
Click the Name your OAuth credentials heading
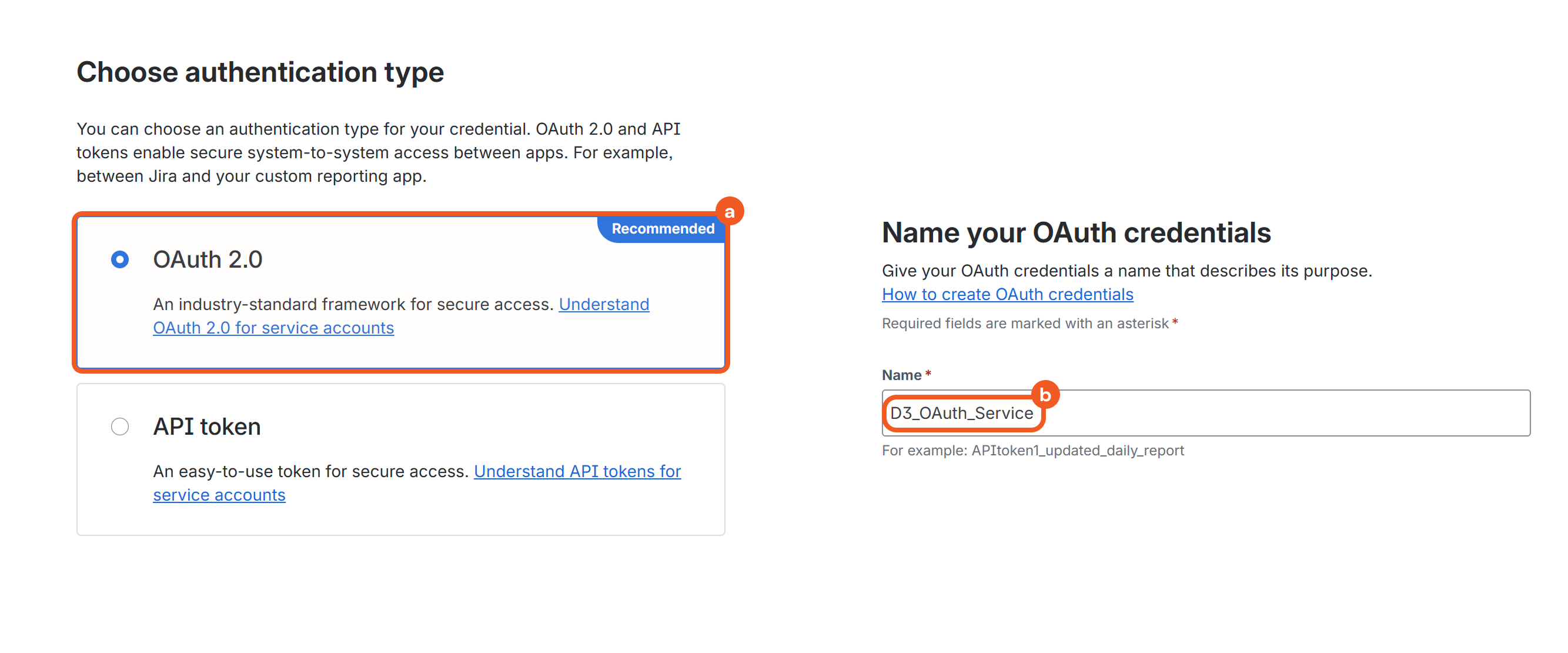click(x=1075, y=233)
